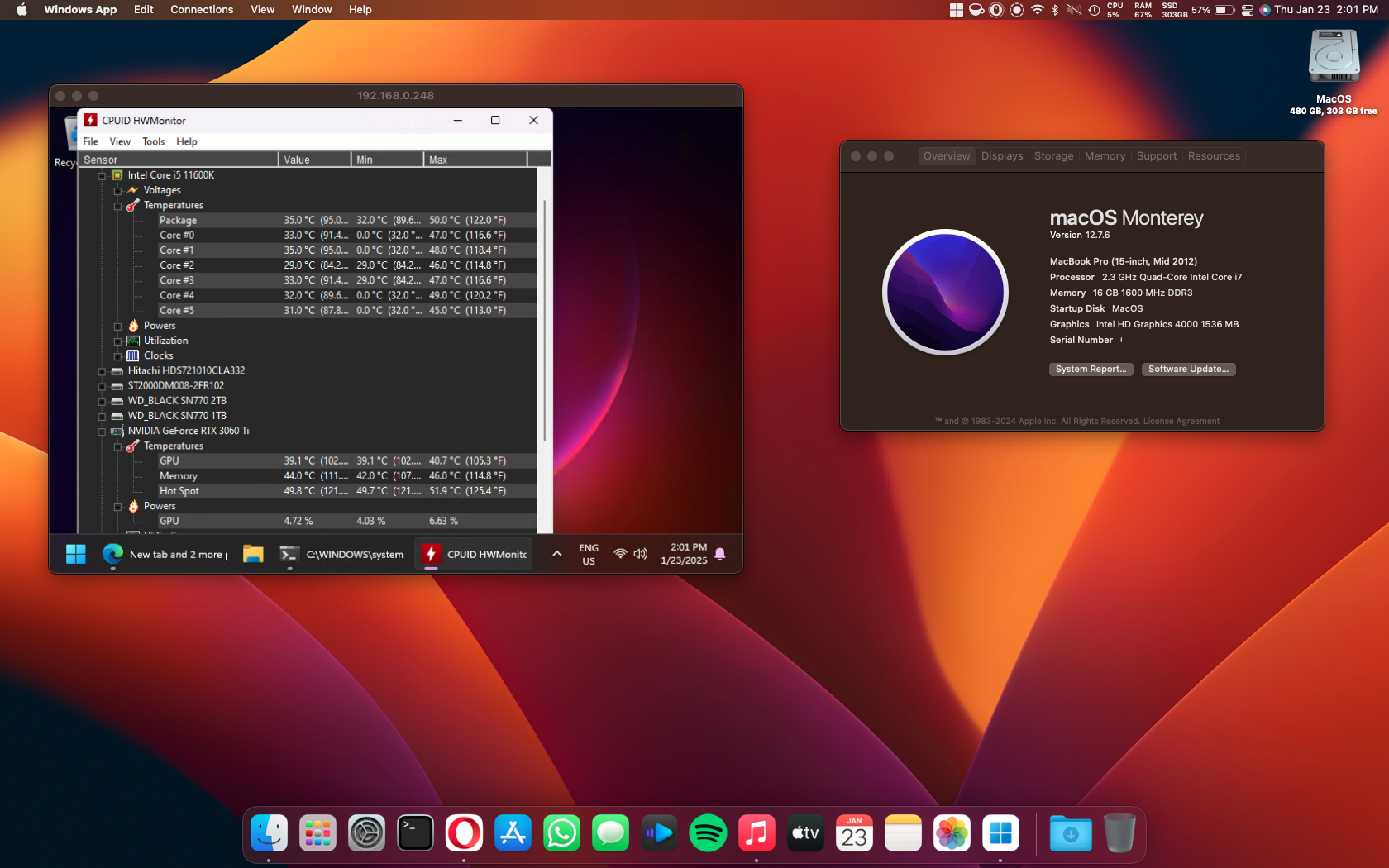The image size is (1389, 868).
Task: Open Support tab in About This Mac
Action: pyautogui.click(x=1157, y=156)
